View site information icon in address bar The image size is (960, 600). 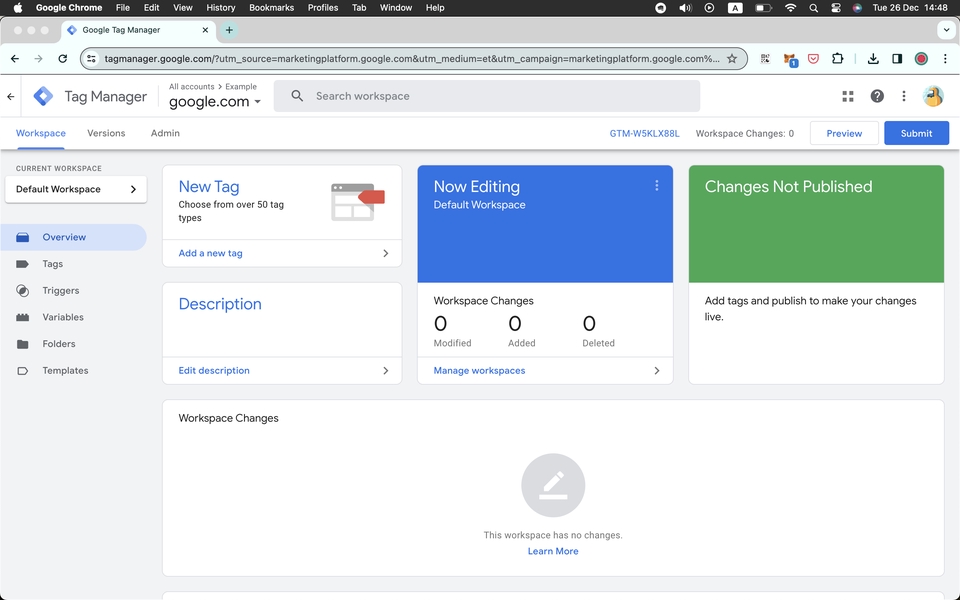coord(91,59)
